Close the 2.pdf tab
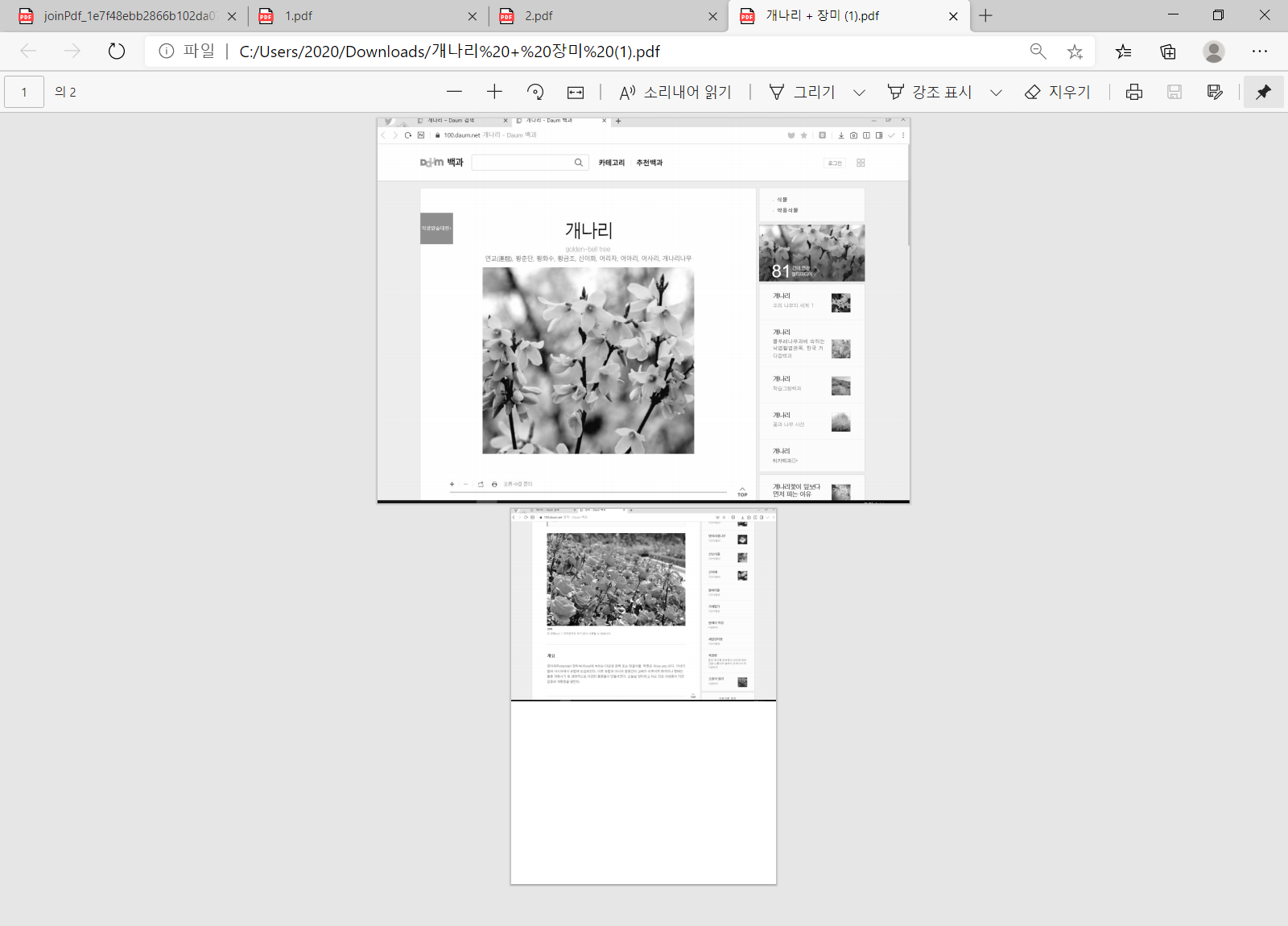The width and height of the screenshot is (1288, 926). coord(713,16)
